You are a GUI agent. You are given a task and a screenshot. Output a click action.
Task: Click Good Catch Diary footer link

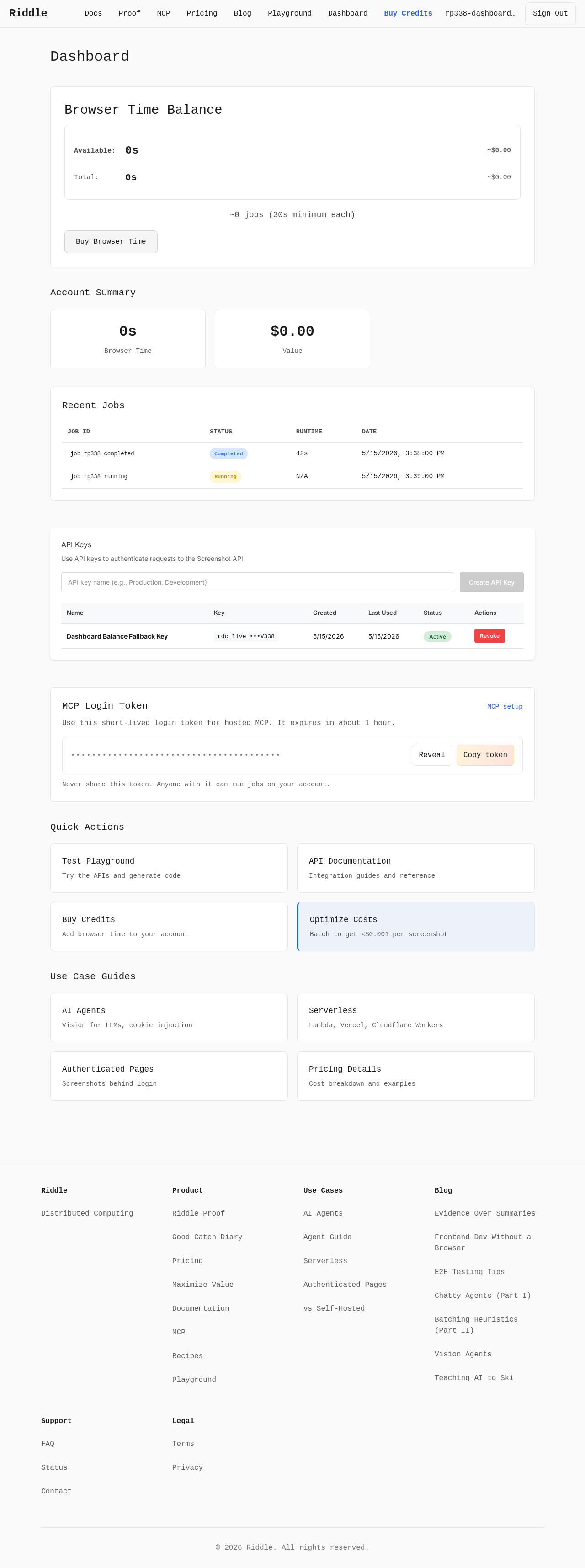click(x=207, y=1237)
